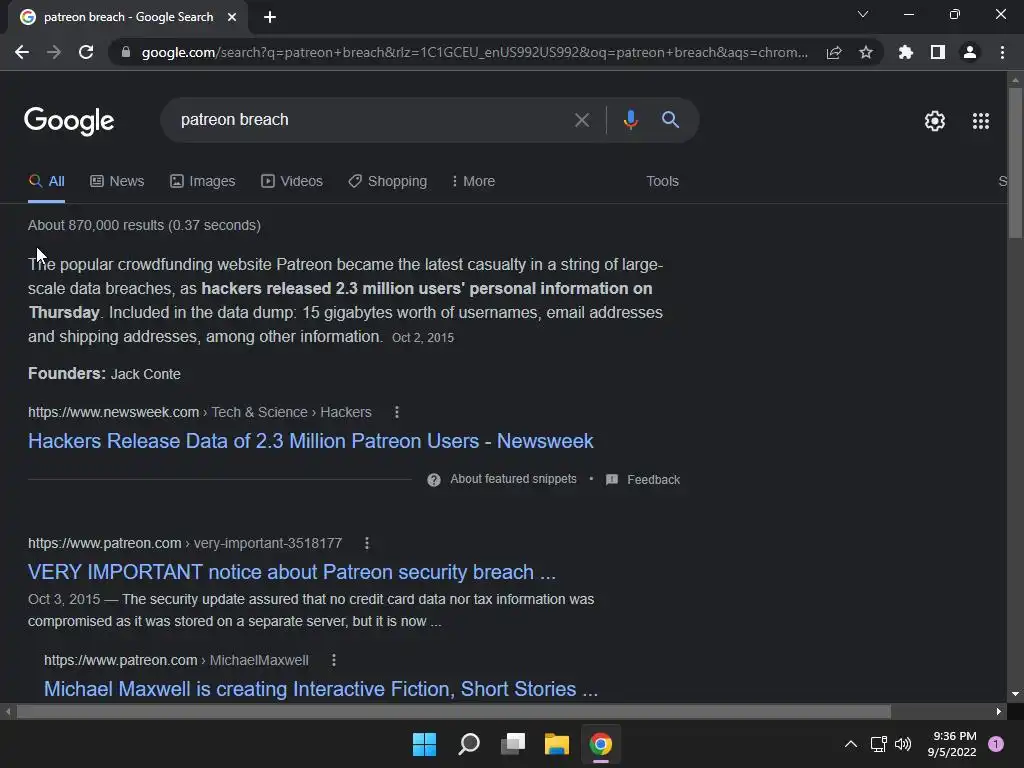Screen dimensions: 1024x768
Task: Open Windows Start menu
Action: coord(424,744)
